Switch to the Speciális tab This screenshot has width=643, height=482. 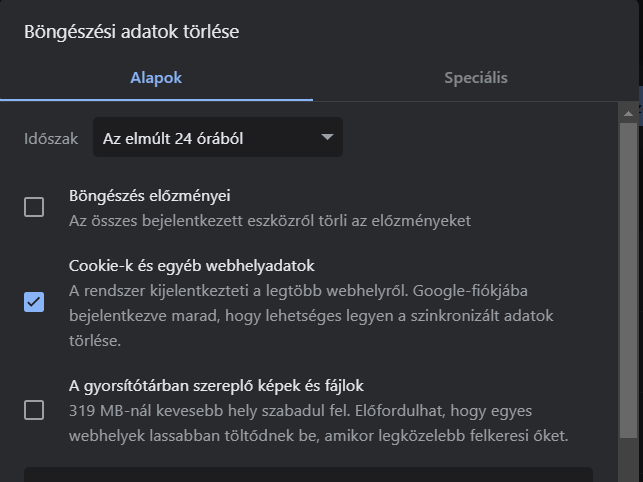pos(475,78)
